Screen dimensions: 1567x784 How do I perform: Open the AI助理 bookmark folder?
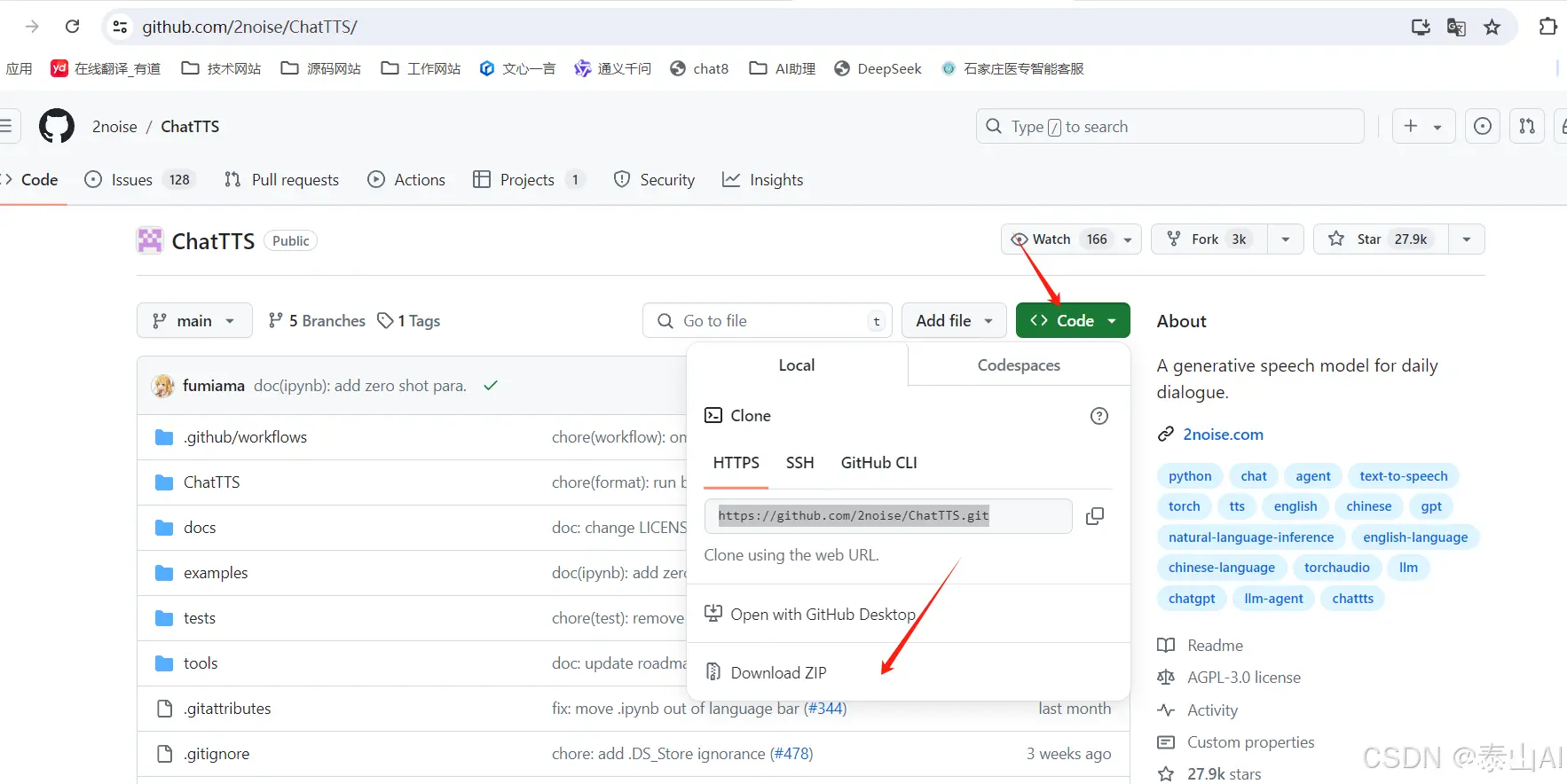click(782, 68)
